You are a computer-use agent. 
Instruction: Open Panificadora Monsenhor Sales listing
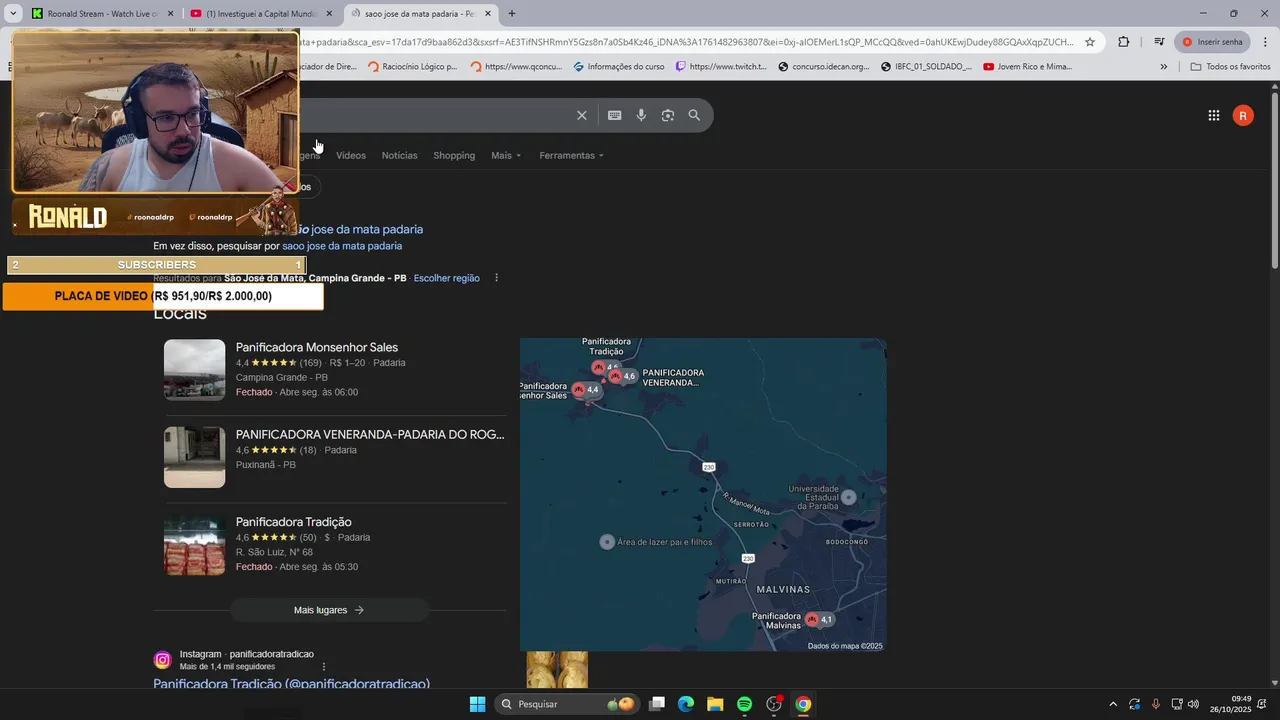317,348
